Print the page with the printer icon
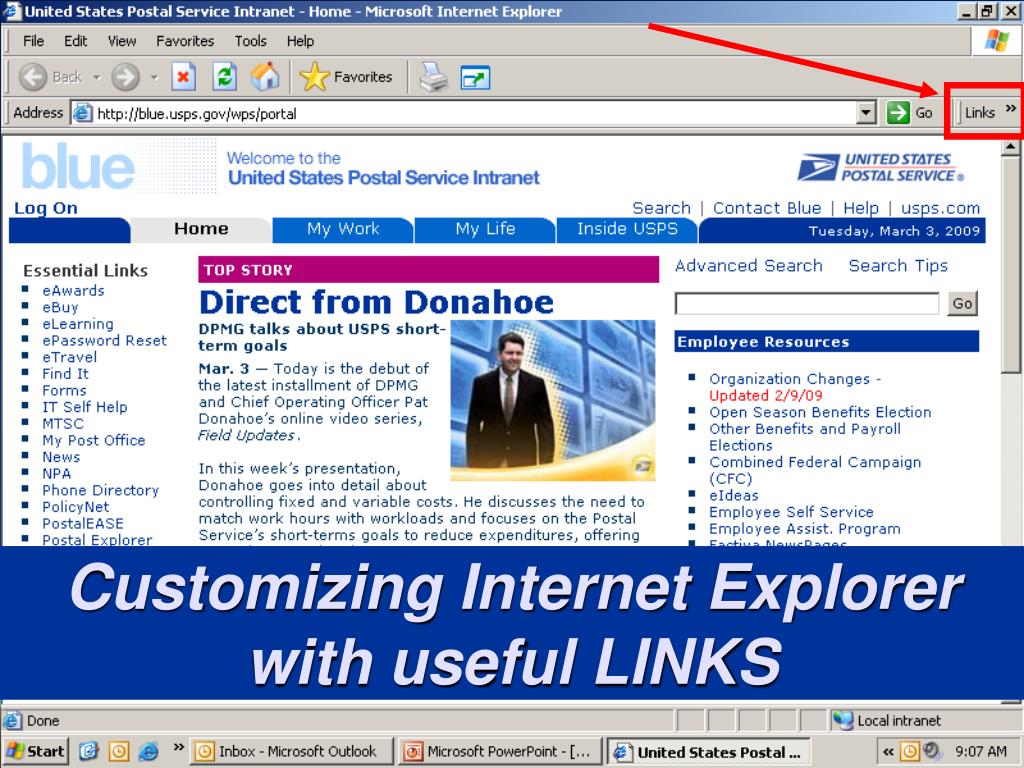1024x768 pixels. 433,77
